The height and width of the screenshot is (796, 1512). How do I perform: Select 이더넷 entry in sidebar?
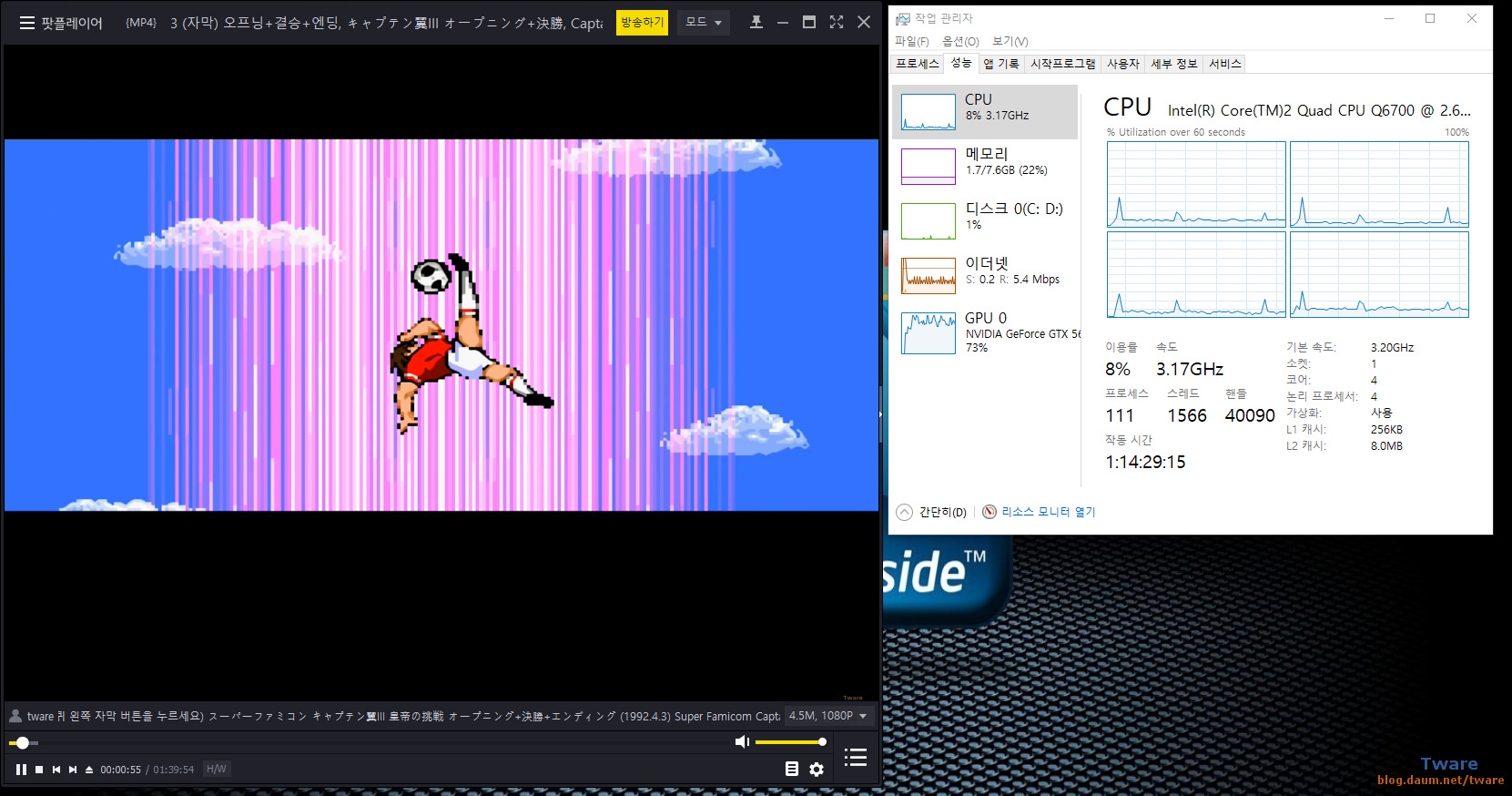click(x=985, y=276)
